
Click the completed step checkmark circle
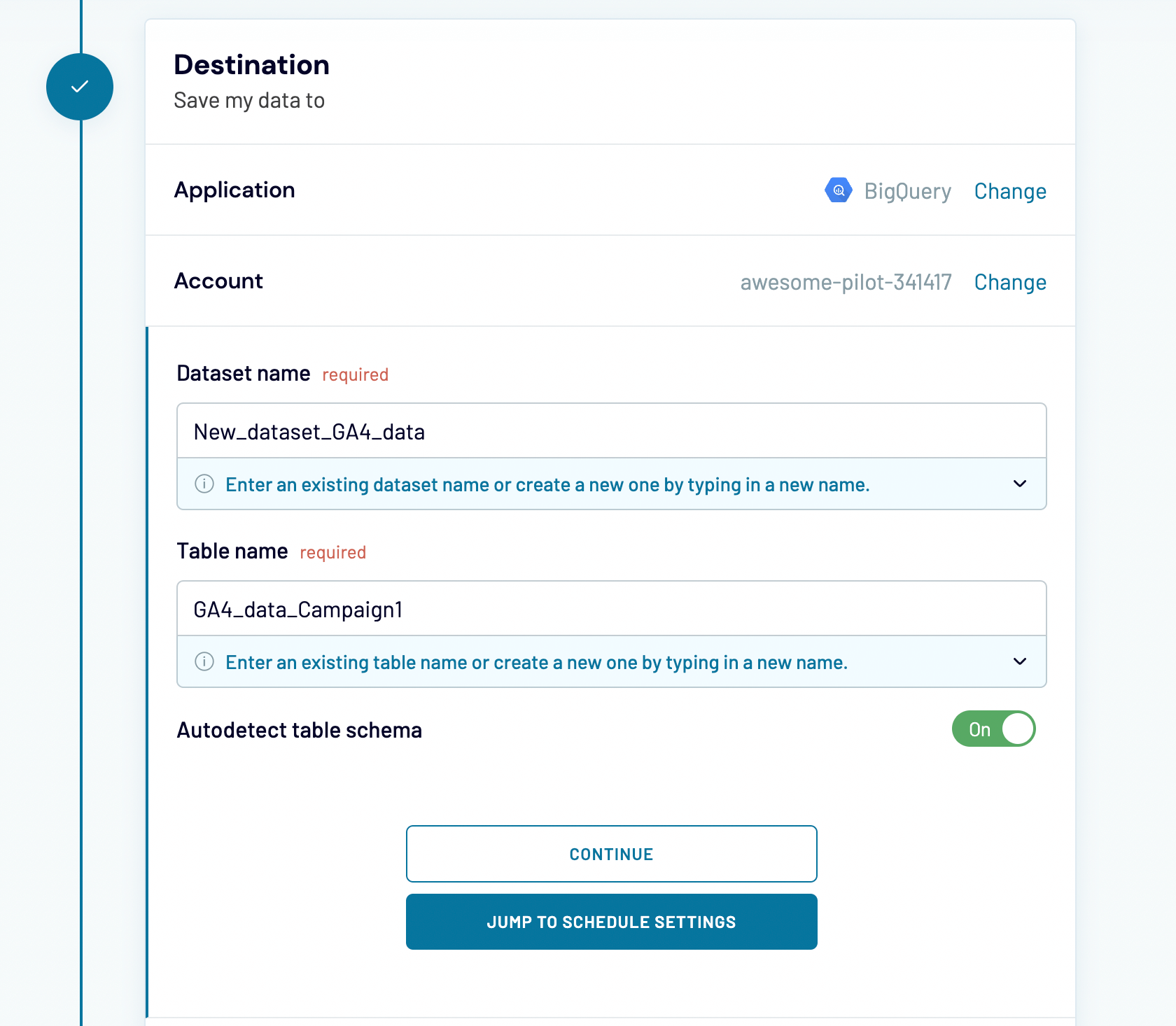pos(79,86)
